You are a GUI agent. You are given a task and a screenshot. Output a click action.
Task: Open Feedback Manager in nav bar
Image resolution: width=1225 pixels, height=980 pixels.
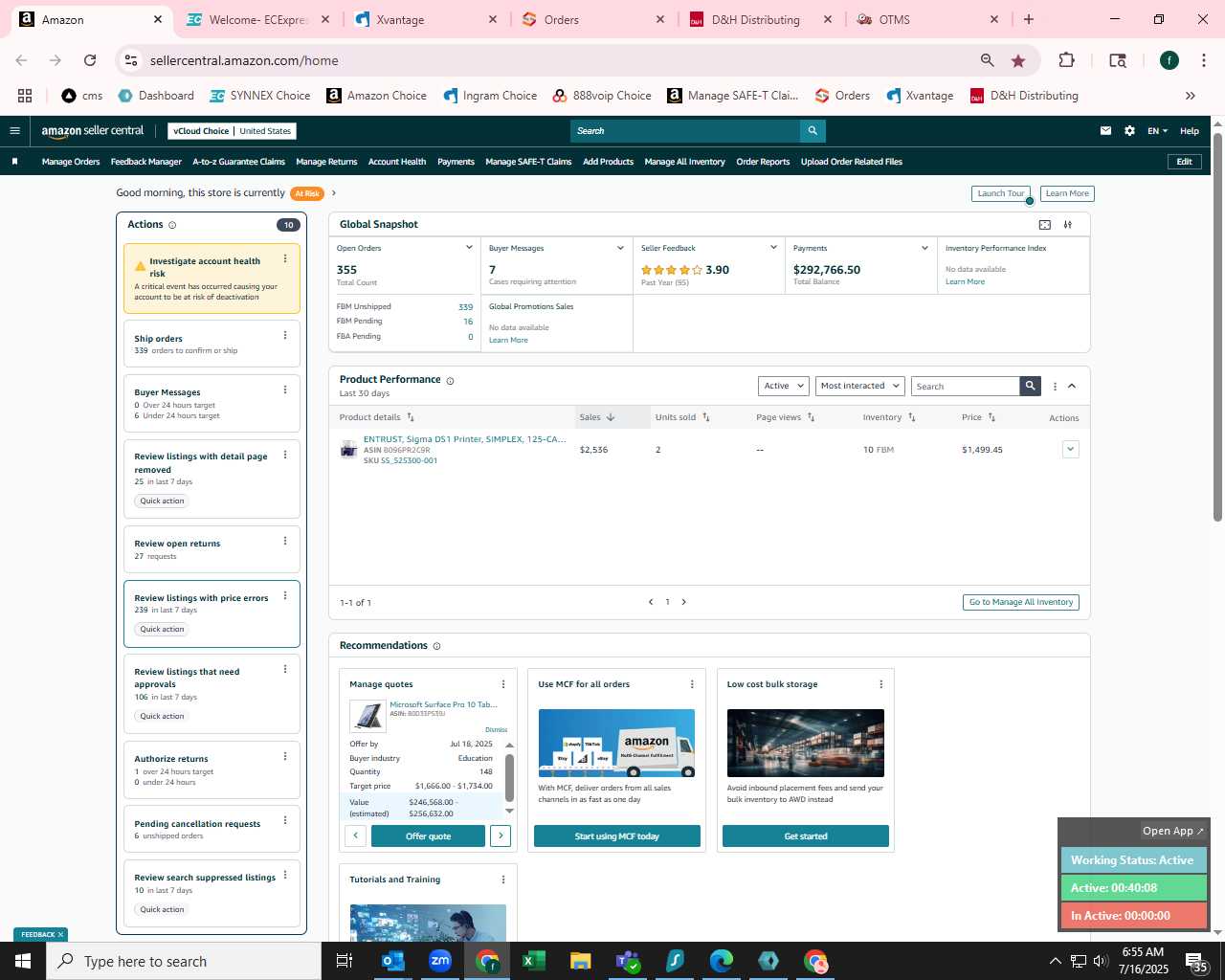pyautogui.click(x=146, y=162)
